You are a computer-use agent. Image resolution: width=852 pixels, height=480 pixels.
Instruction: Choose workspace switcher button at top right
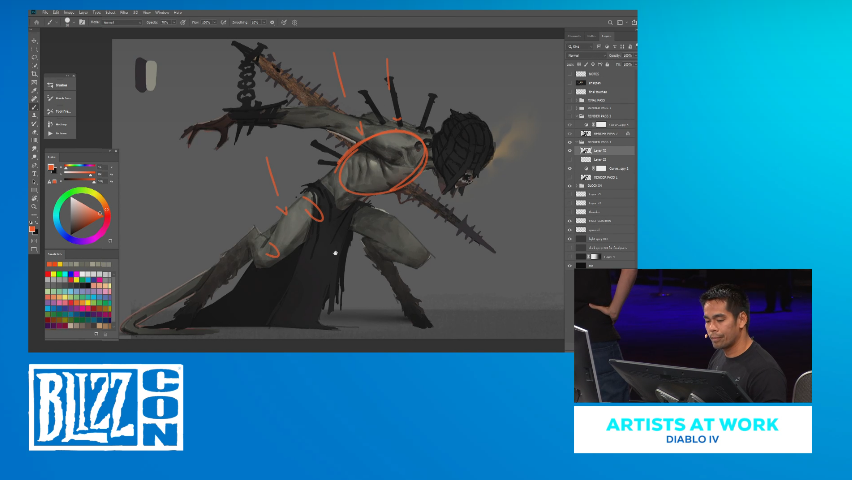click(620, 22)
